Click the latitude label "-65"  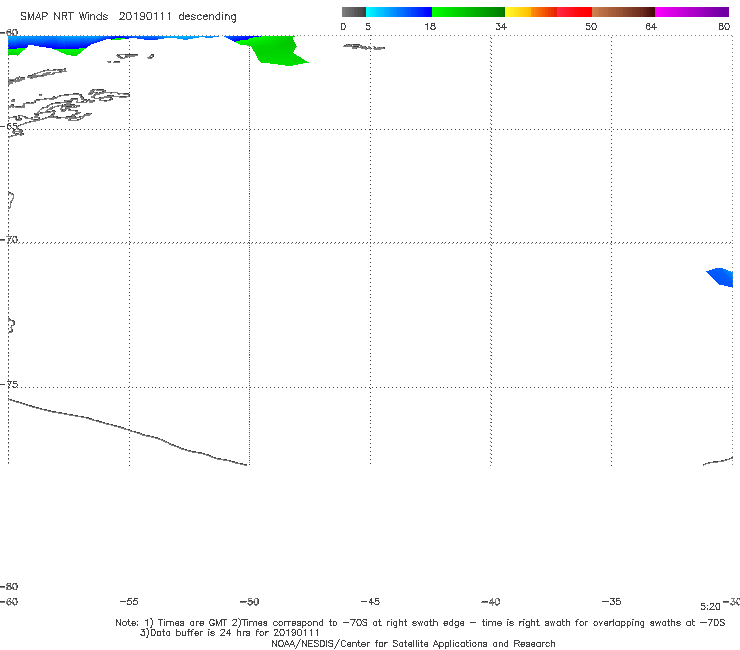tap(9, 127)
